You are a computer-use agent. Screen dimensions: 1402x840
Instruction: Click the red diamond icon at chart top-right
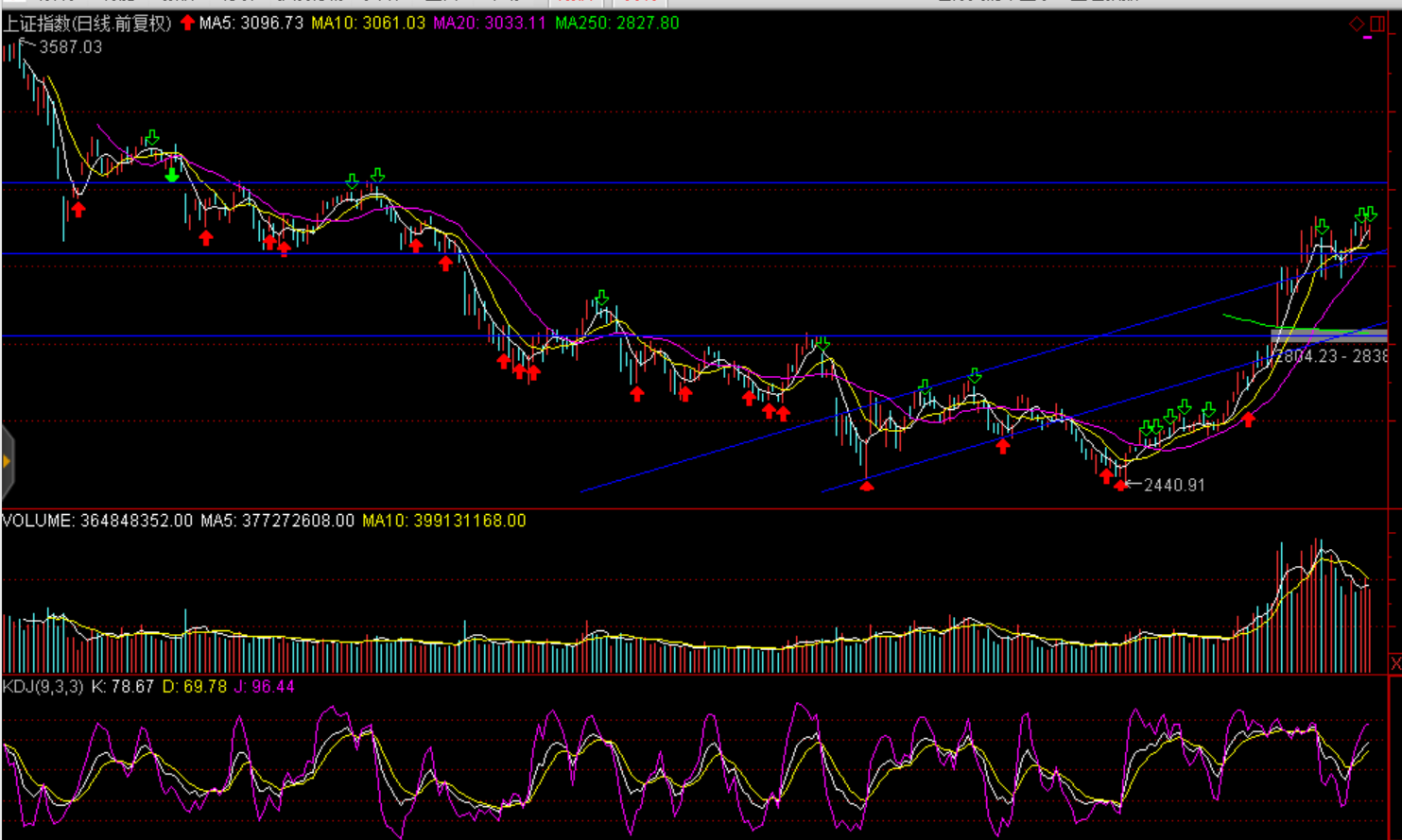point(1357,24)
